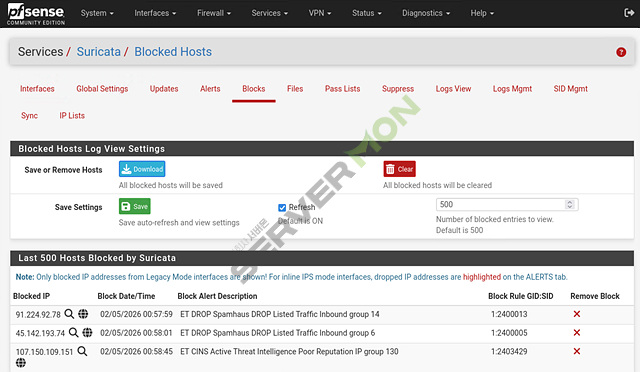The height and width of the screenshot is (372, 640).
Task: Click GID:SID value 1:2400013
Action: 509,314
